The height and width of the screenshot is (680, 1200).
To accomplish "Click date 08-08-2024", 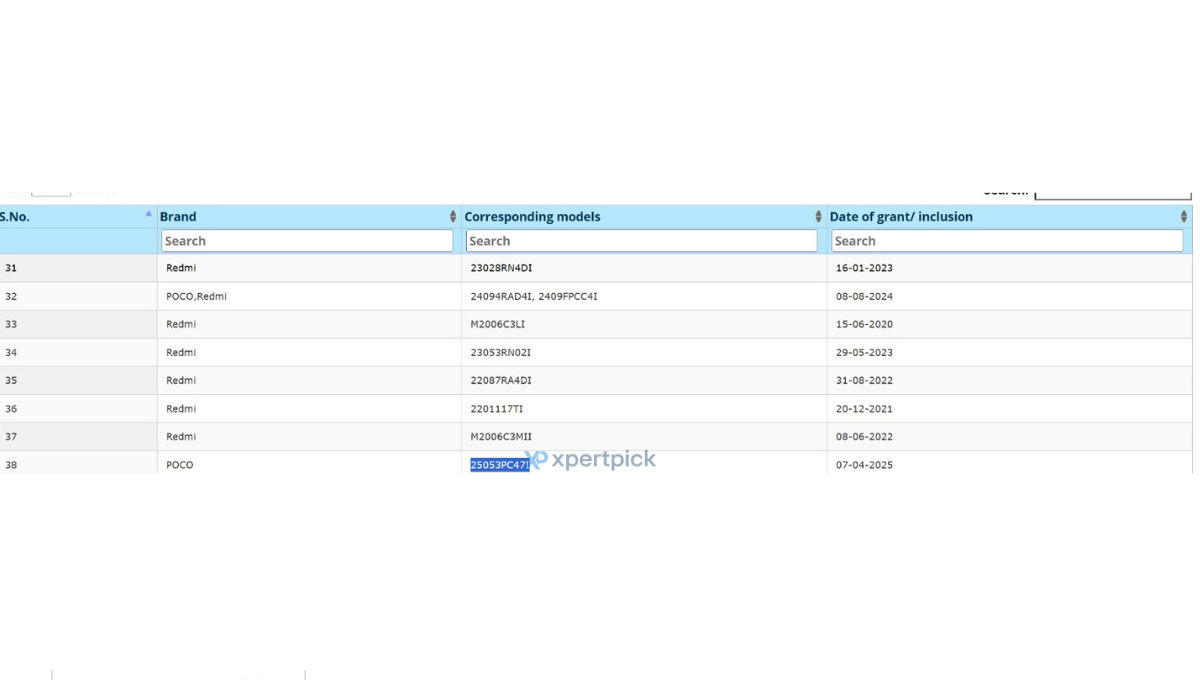I will [x=865, y=296].
